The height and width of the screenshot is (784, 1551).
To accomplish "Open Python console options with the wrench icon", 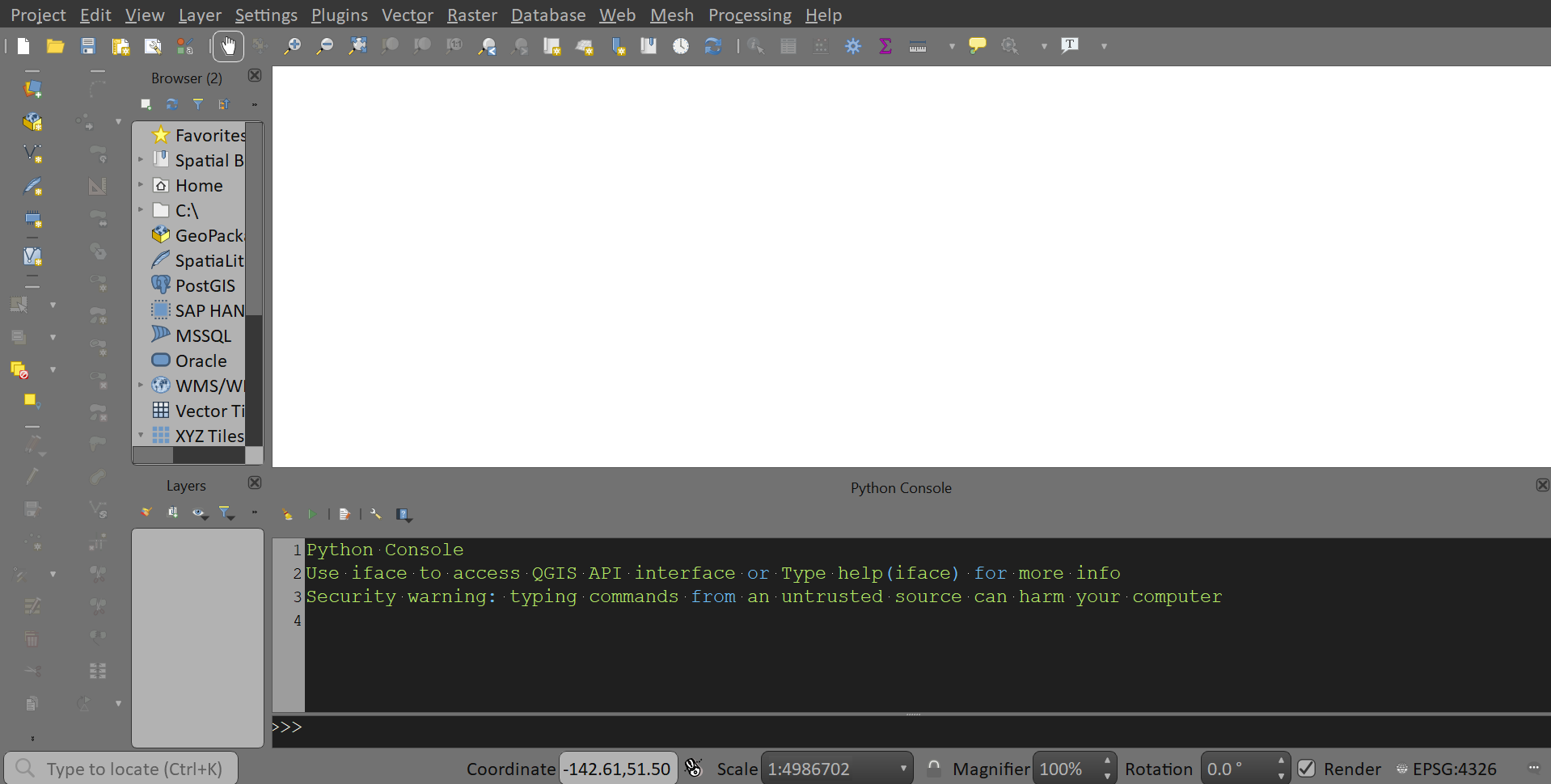I will (x=374, y=515).
